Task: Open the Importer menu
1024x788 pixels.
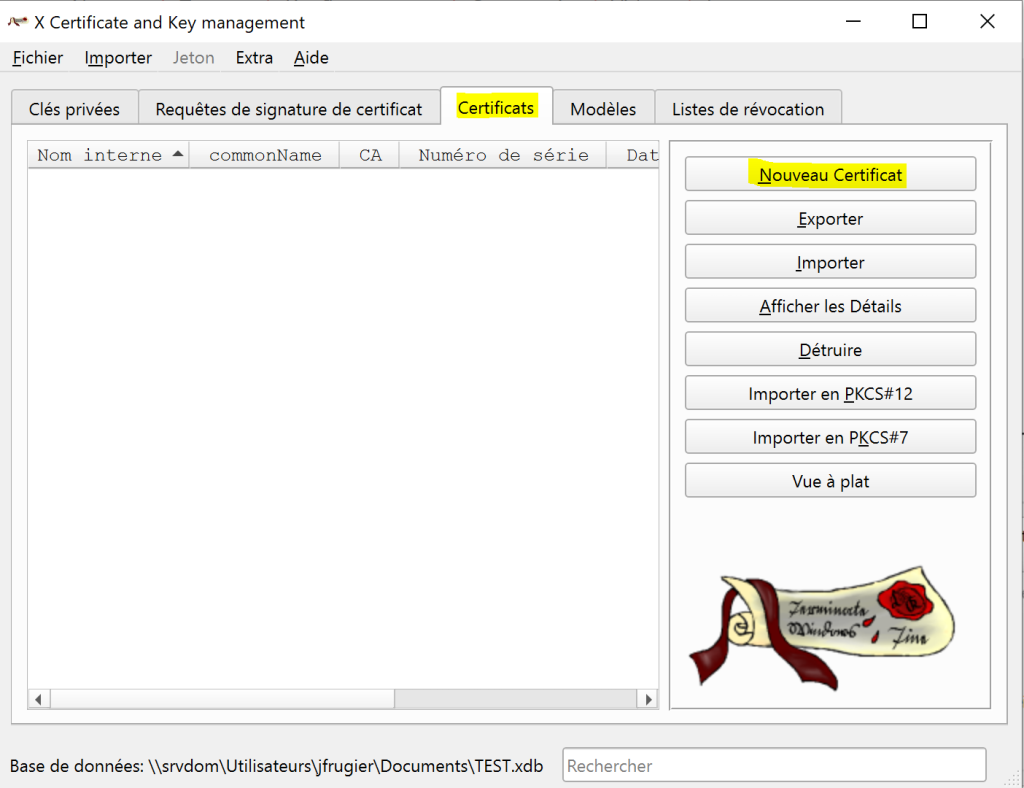Action: (x=118, y=58)
